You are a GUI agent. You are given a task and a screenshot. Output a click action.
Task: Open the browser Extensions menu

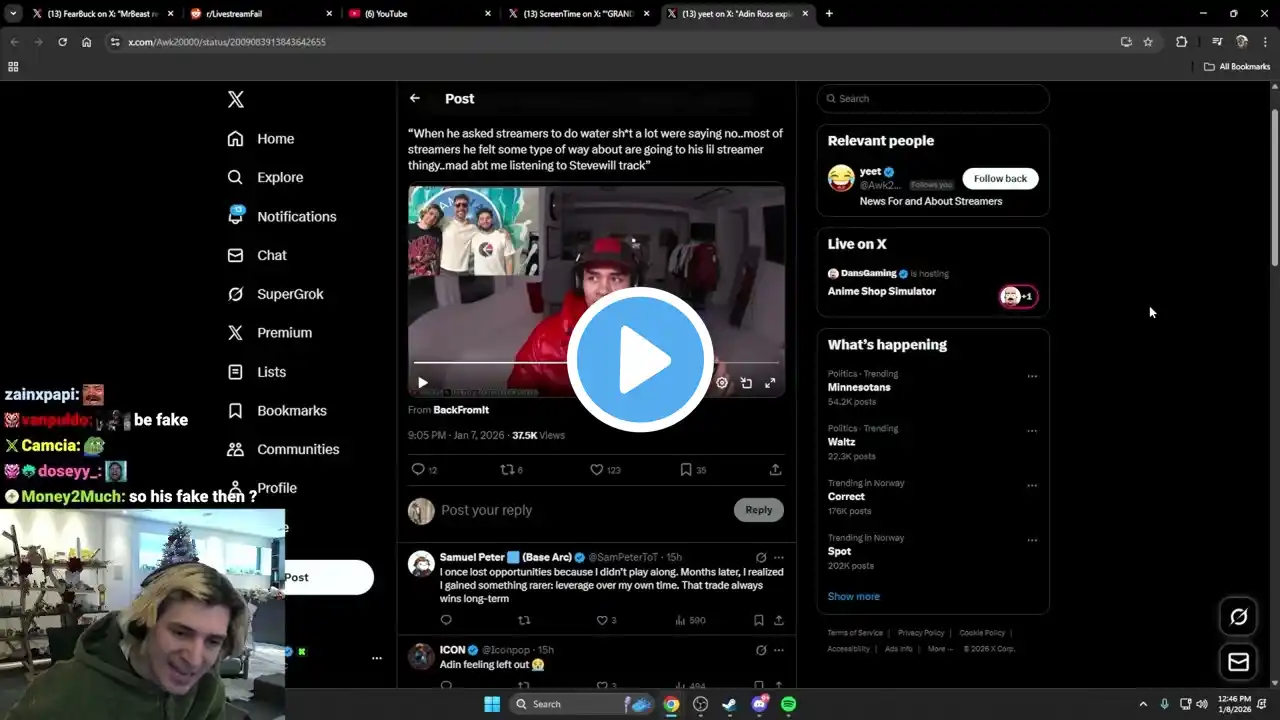[1182, 42]
